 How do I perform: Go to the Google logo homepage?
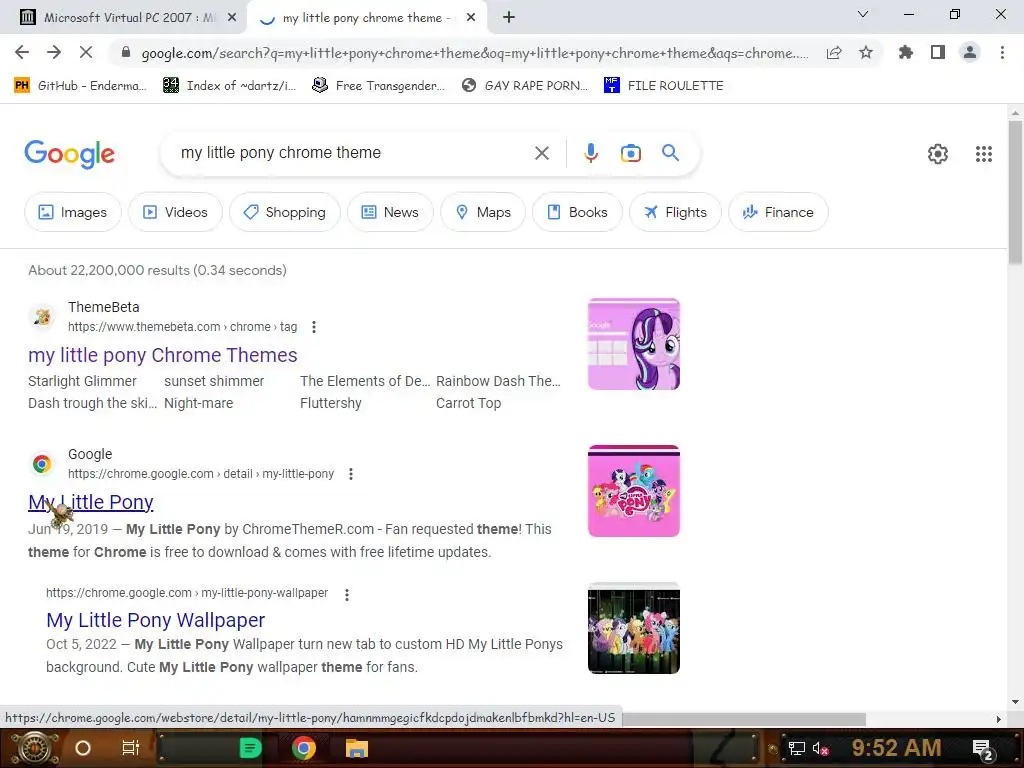coord(69,154)
